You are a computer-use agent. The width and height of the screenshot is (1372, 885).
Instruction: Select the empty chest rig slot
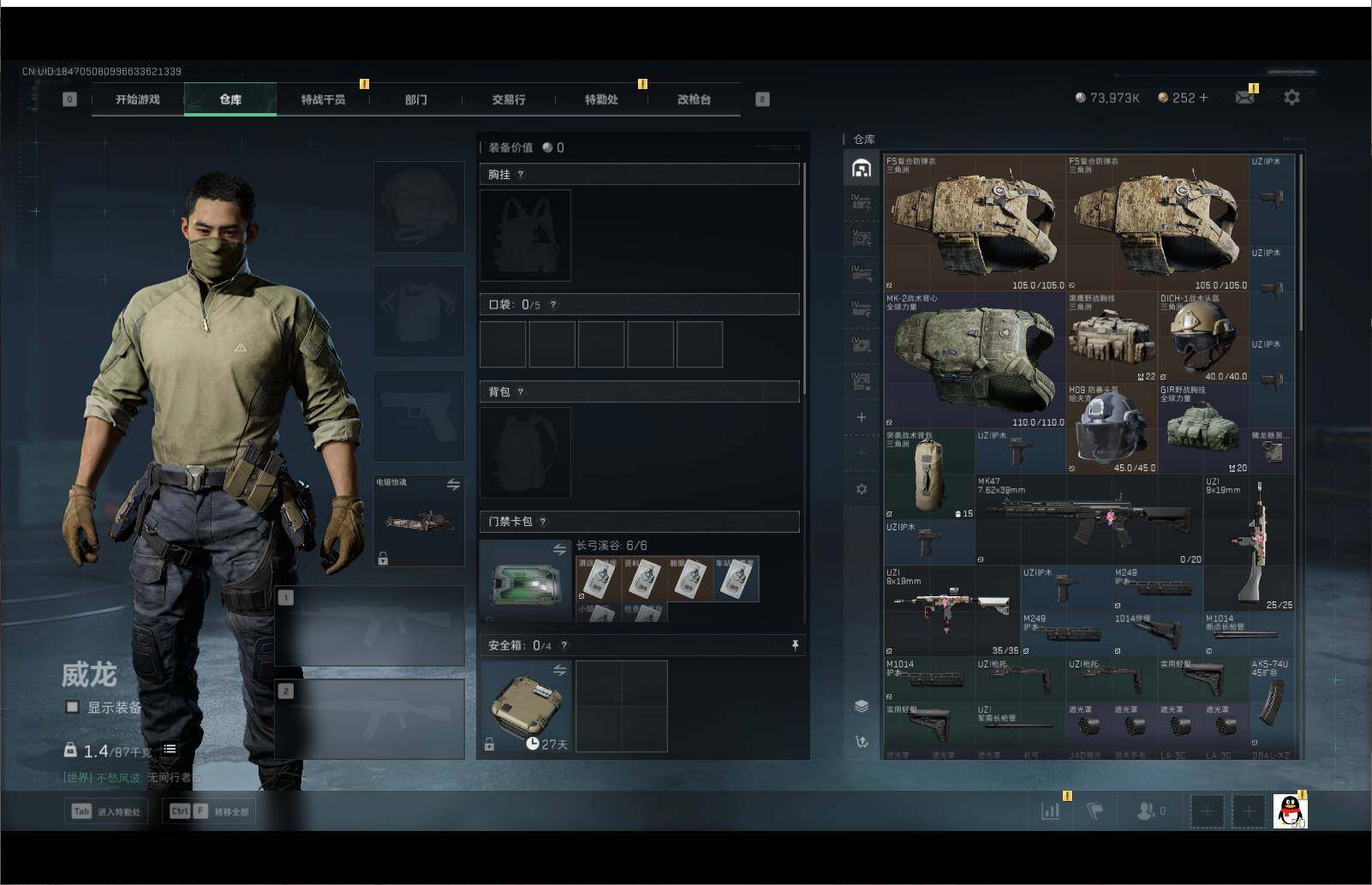[525, 236]
